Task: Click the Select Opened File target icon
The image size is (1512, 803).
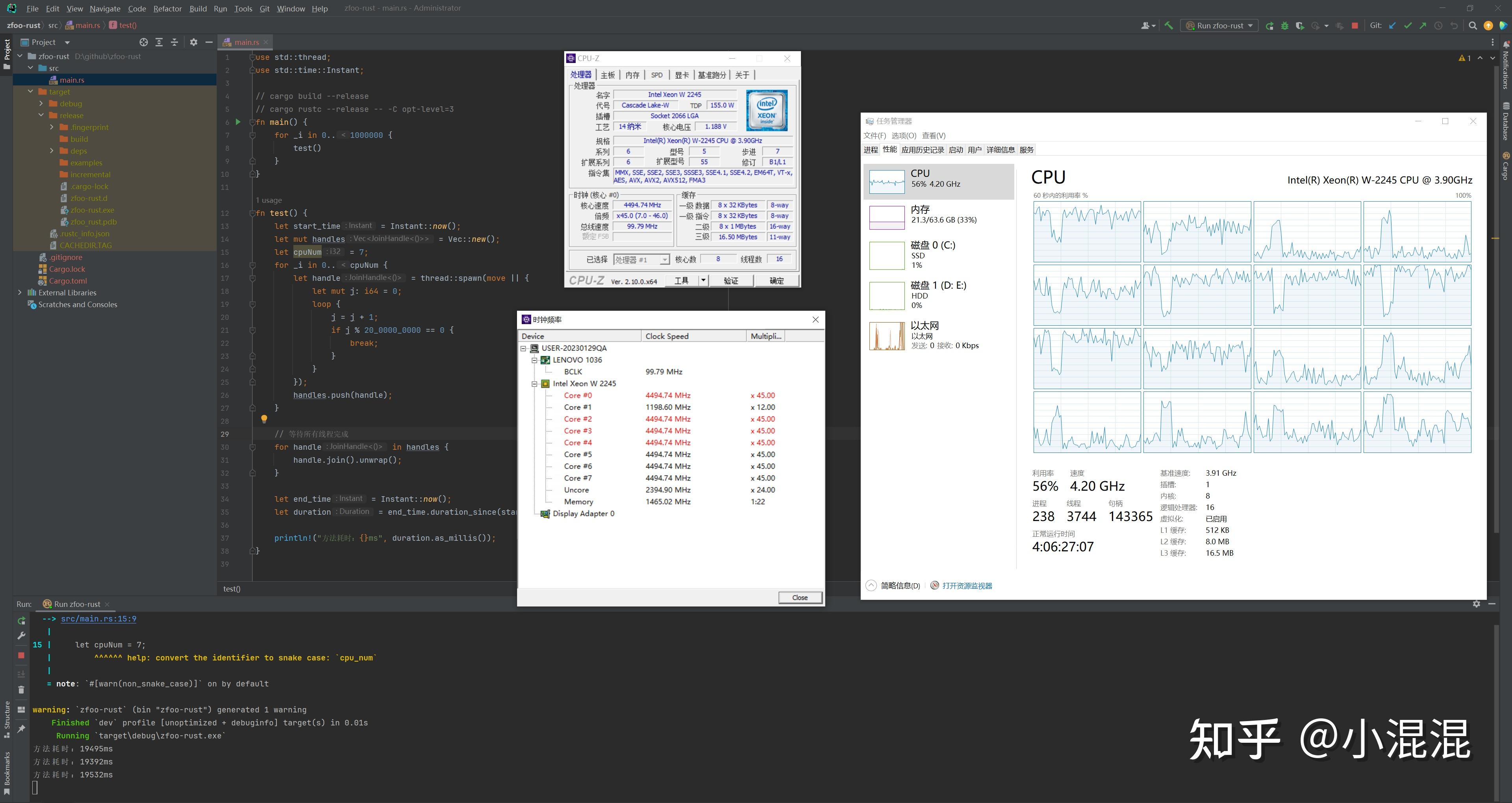Action: click(143, 42)
